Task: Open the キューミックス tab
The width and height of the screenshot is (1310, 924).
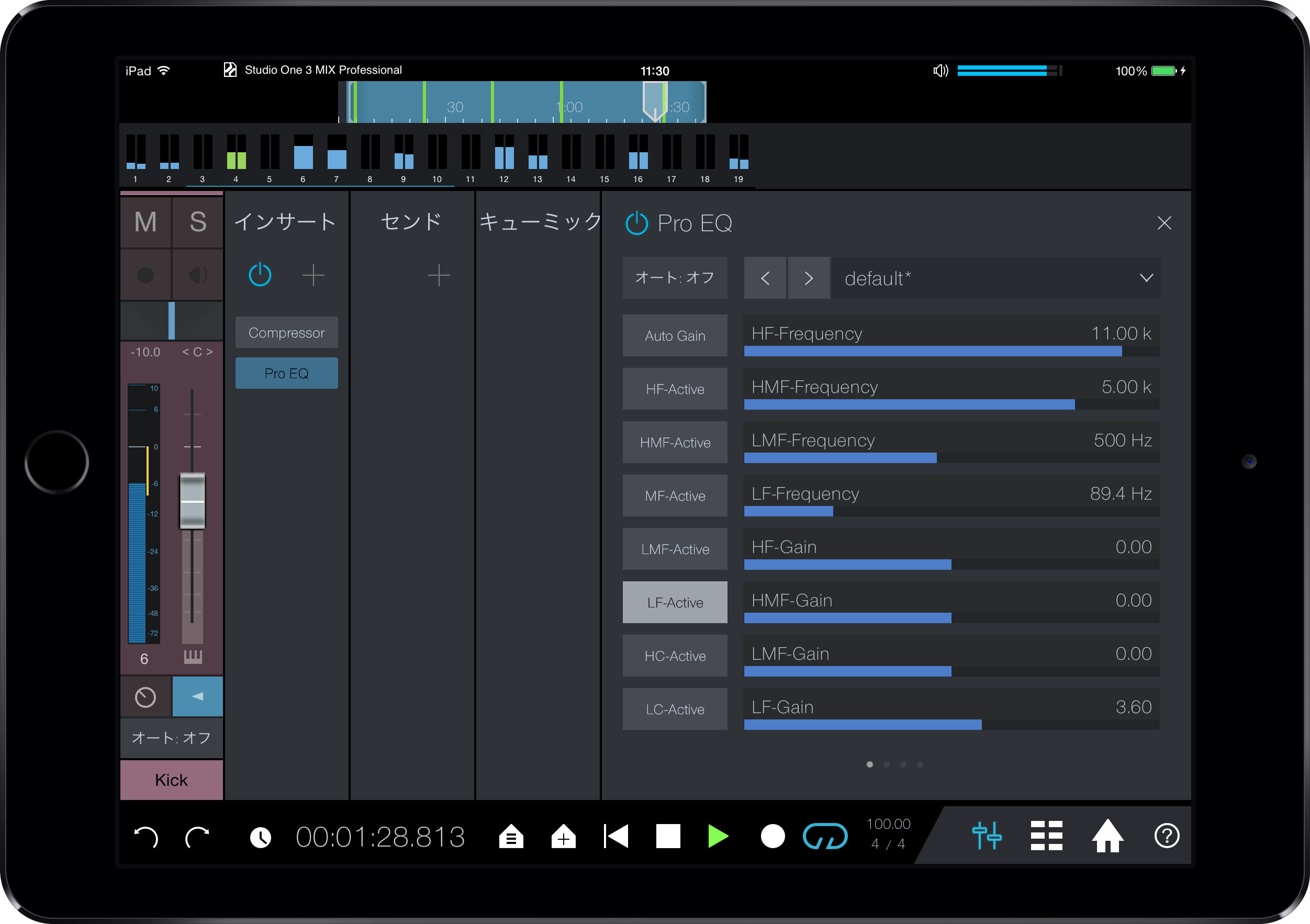Action: (540, 222)
